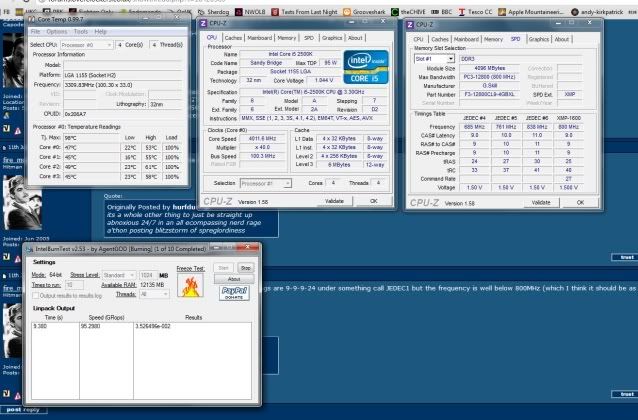Click the CPUID 0x206A7 field in Core Temp
Viewport: 638px width, 420px height.
122,114
